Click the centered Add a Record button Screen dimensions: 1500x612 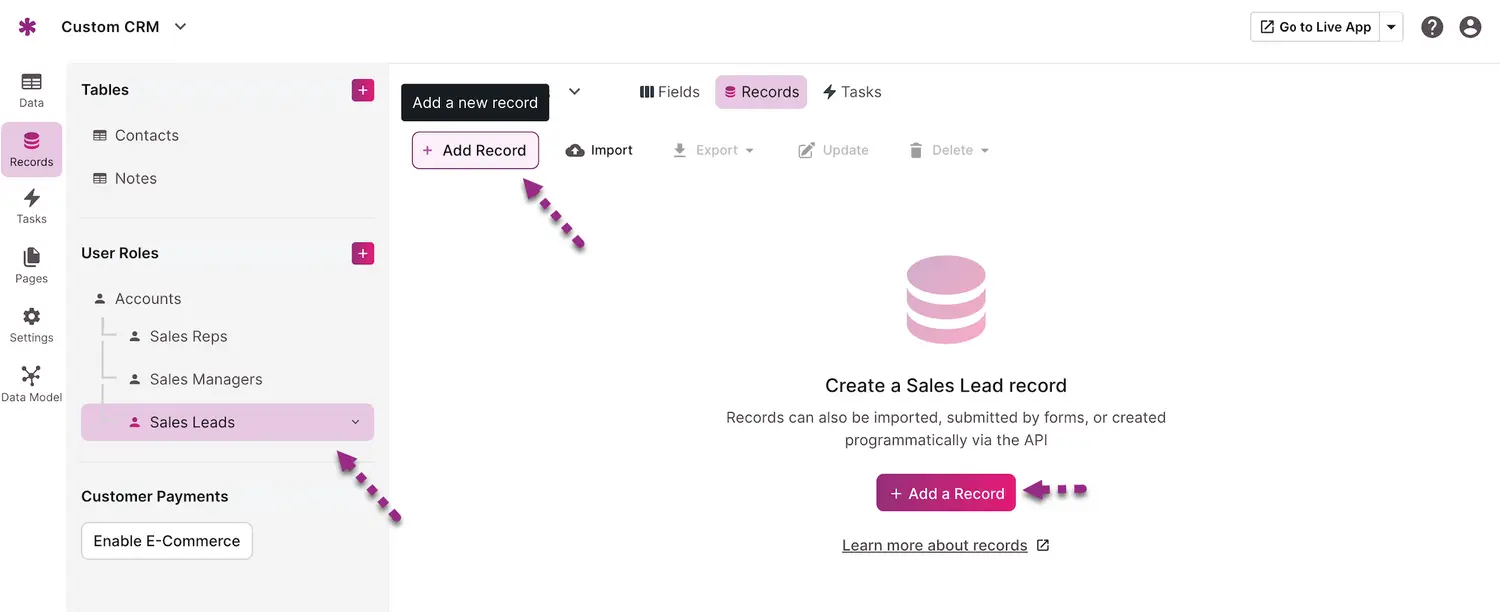pos(946,493)
